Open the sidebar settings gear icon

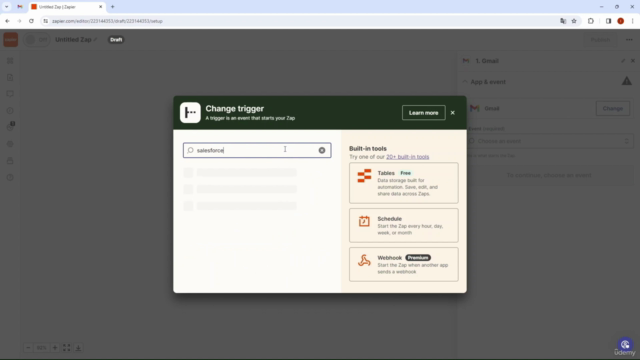10,144
